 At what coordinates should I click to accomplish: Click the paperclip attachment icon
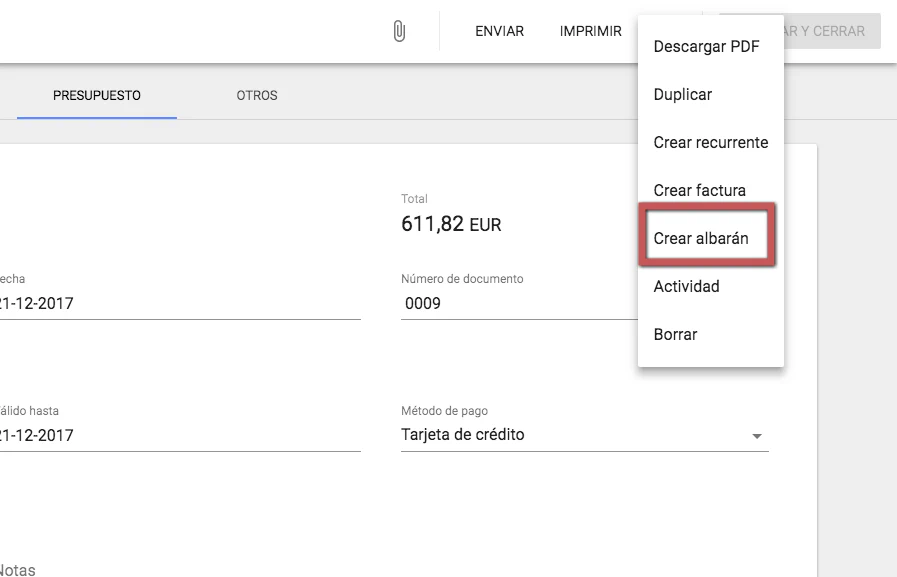pos(398,31)
